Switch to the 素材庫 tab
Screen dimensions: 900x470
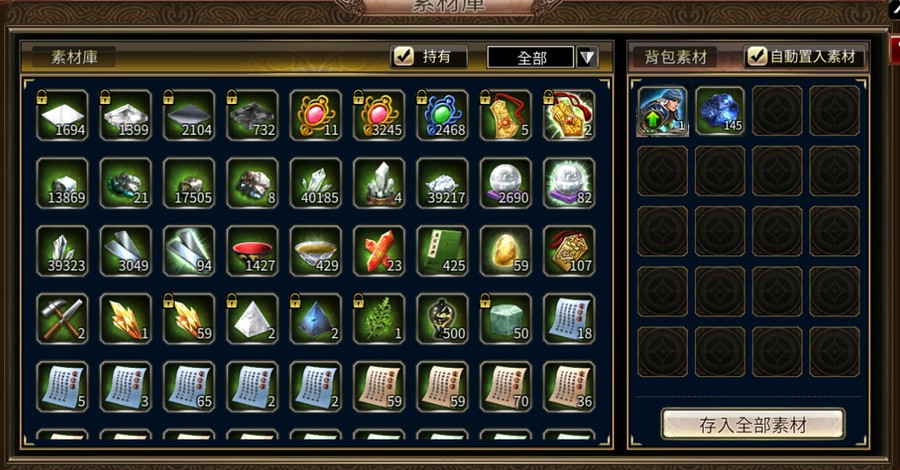tap(74, 57)
